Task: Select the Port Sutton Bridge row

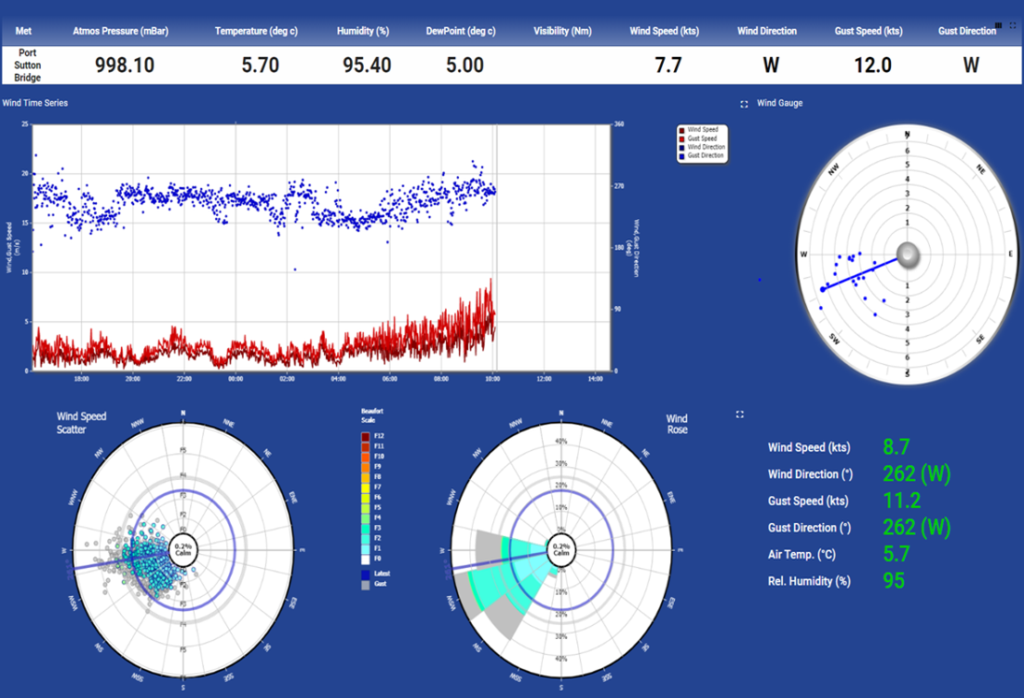Action: [x=29, y=65]
